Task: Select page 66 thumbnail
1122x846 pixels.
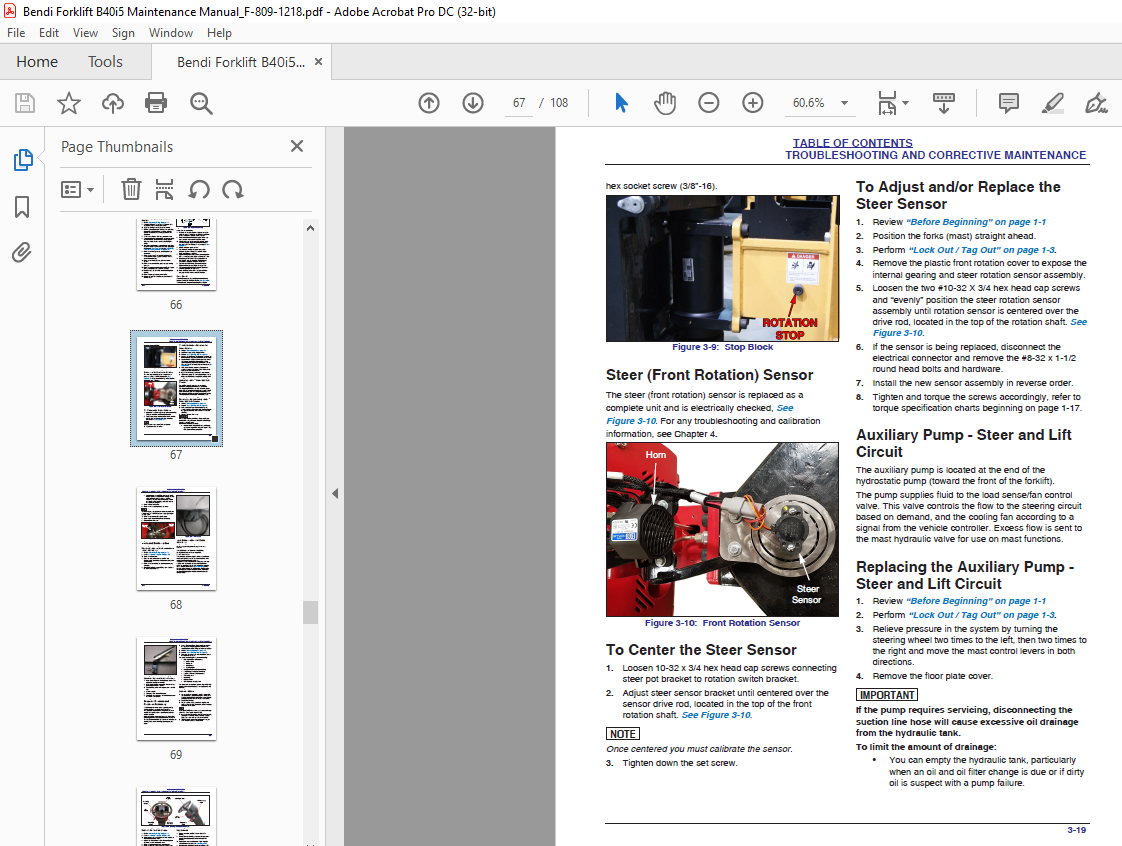Action: point(176,254)
